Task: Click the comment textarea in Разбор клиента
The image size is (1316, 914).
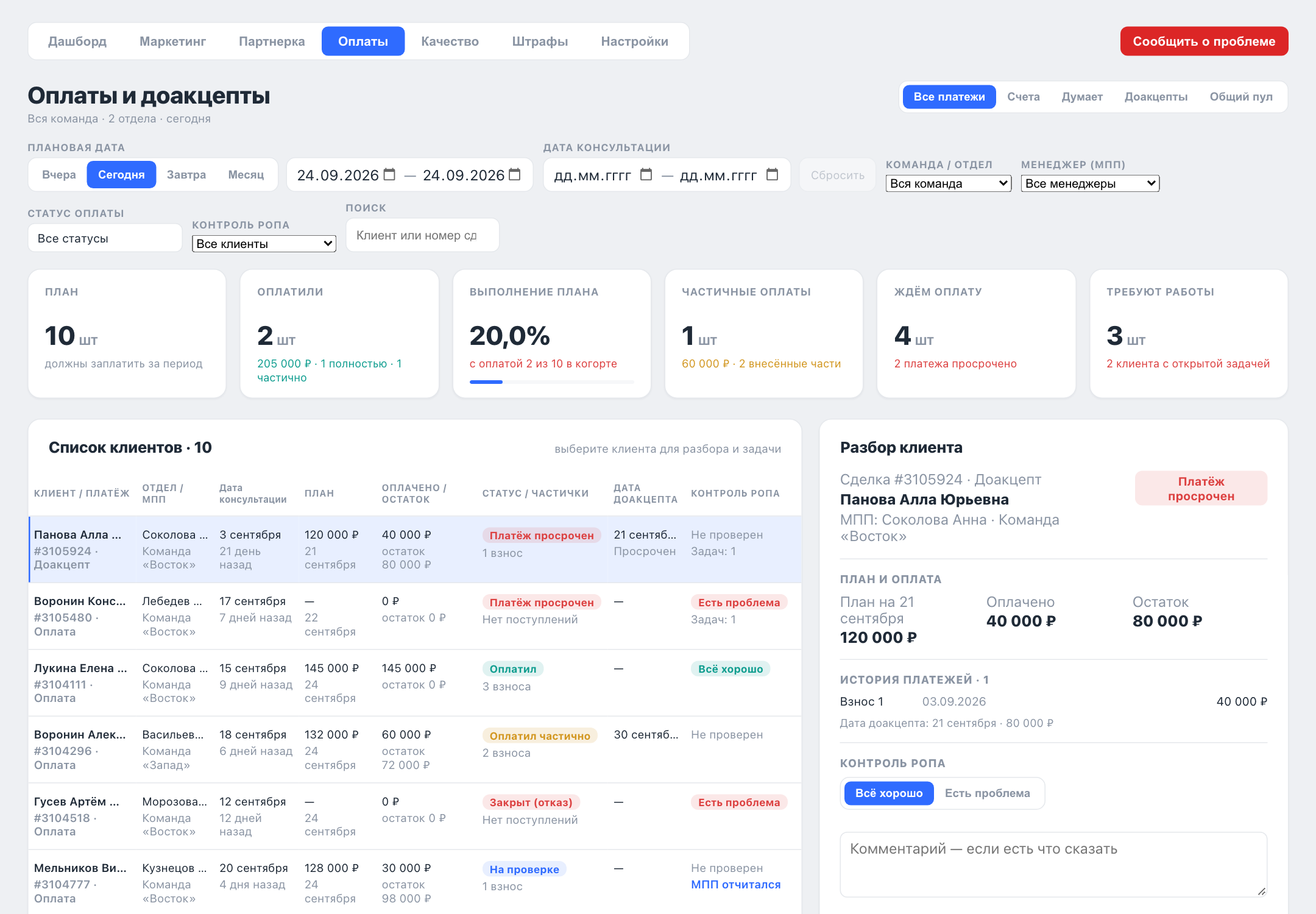Action: [1053, 865]
